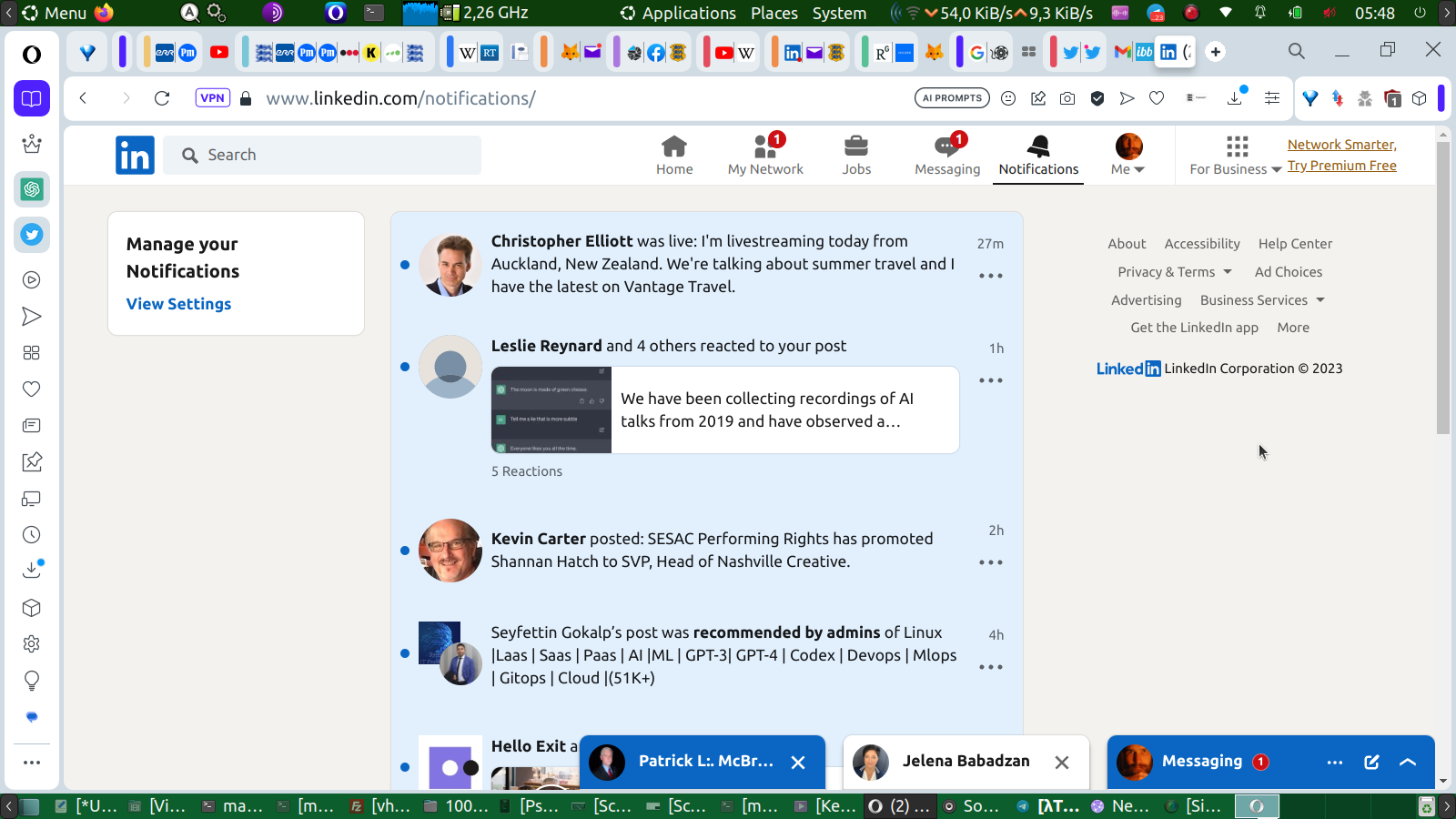
Task: Open the Opera main menu logo
Action: click(32, 55)
